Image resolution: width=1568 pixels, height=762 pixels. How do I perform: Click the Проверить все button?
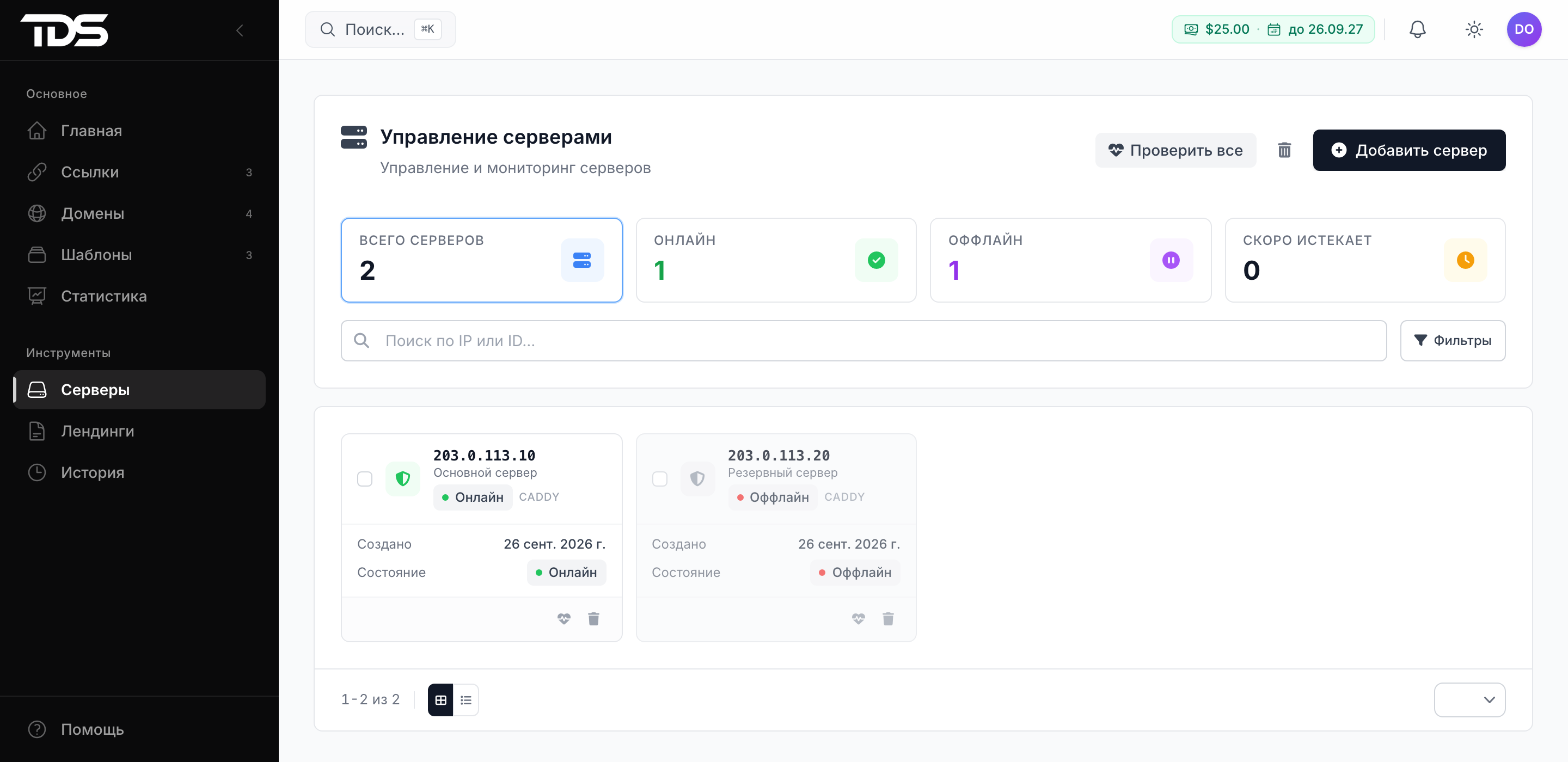[1175, 150]
